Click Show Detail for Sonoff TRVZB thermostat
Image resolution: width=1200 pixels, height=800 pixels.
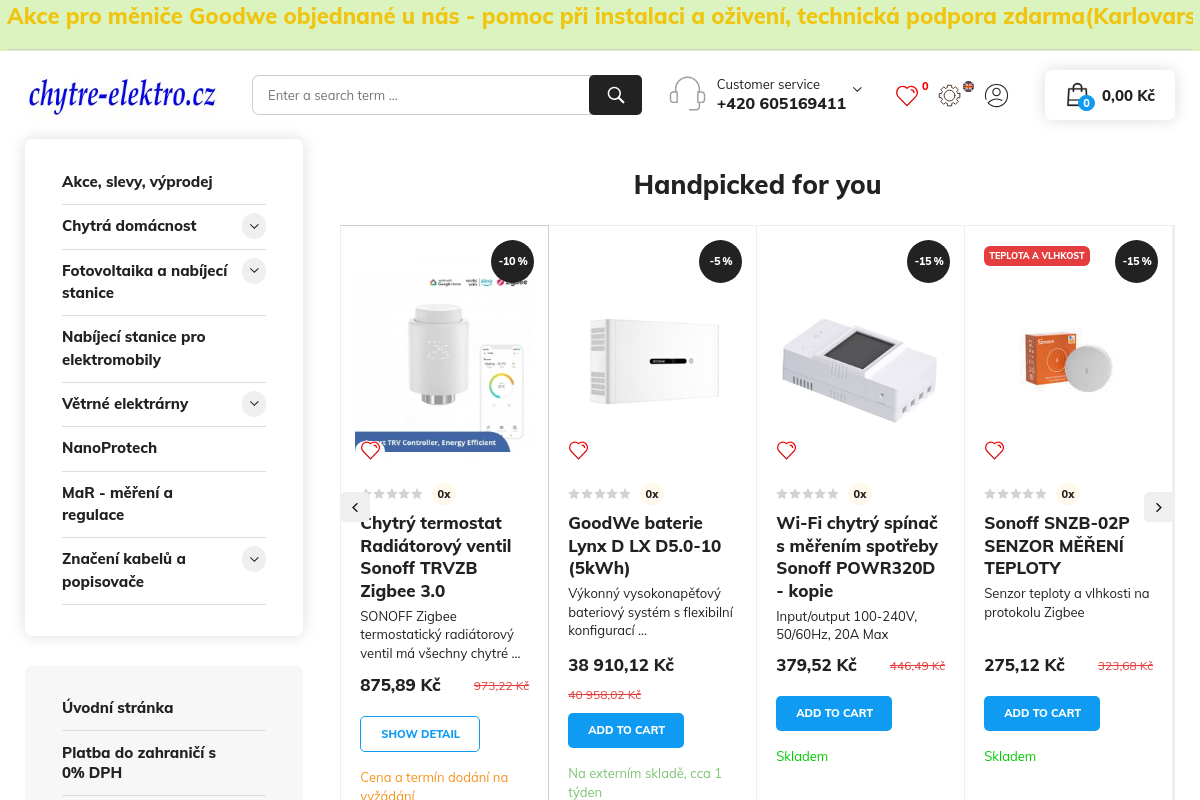420,734
